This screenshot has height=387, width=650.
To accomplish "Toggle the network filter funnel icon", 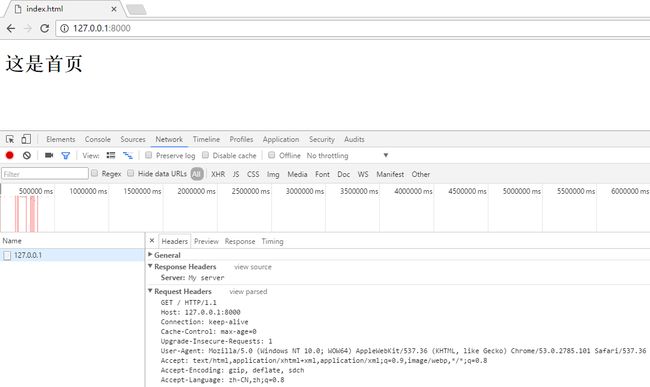I will pos(65,156).
